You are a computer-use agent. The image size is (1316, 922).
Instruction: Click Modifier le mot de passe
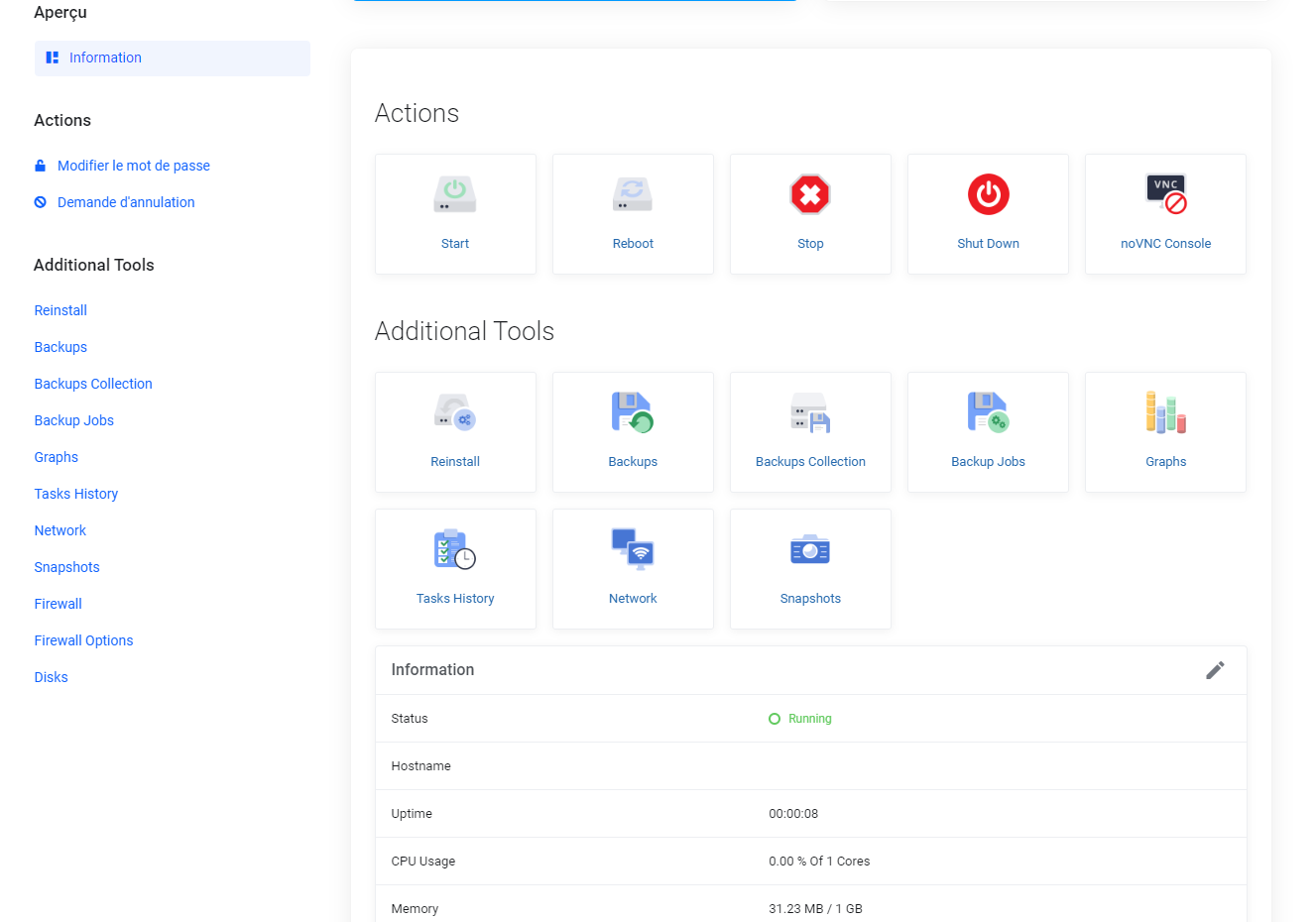132,166
